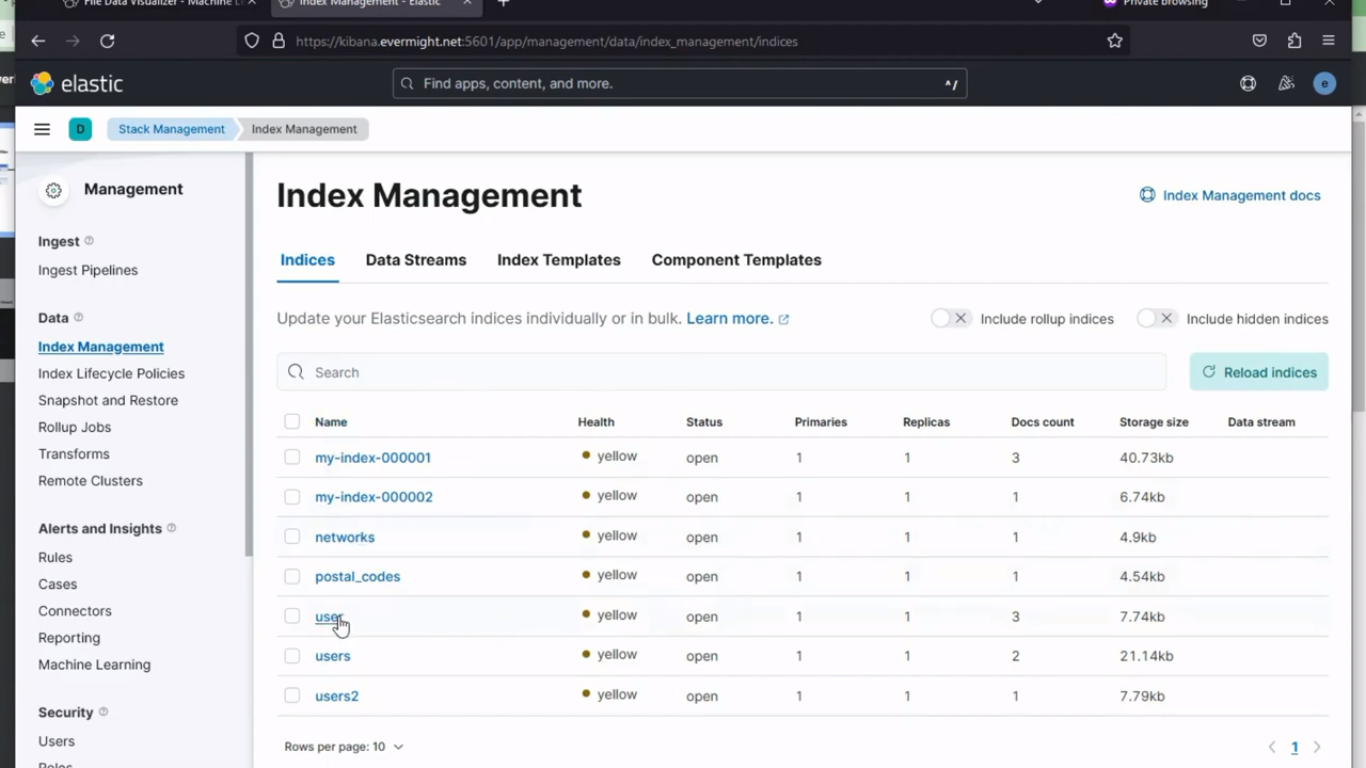The height and width of the screenshot is (768, 1366).
Task: Open Index Lifecycle Policies in sidebar
Action: [x=111, y=373]
